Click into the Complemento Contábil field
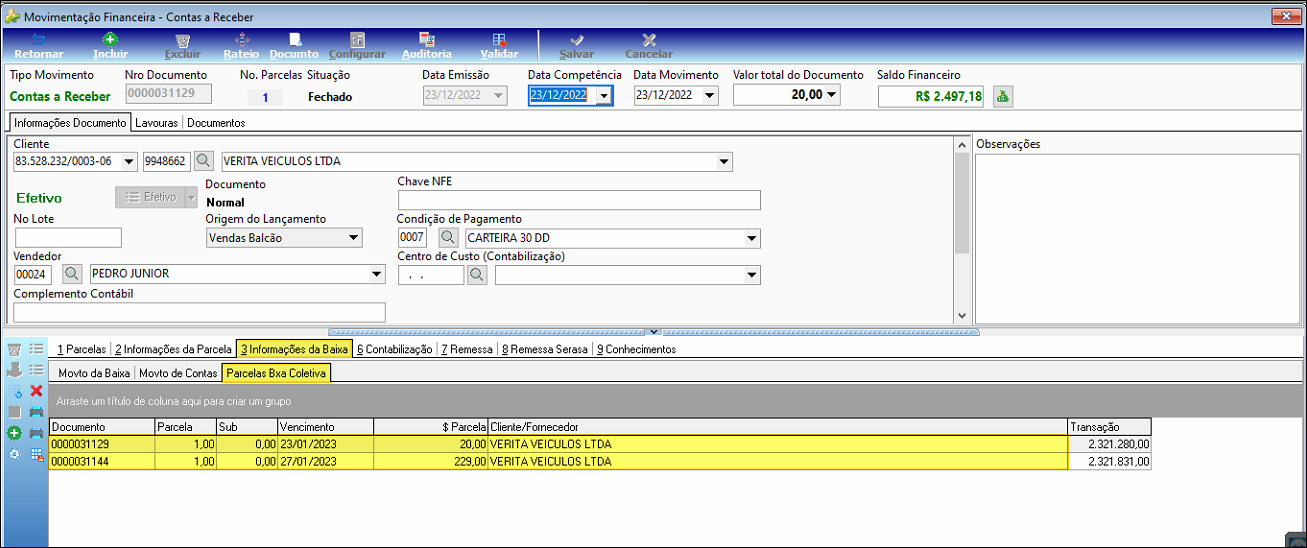This screenshot has height=548, width=1307. [x=200, y=312]
